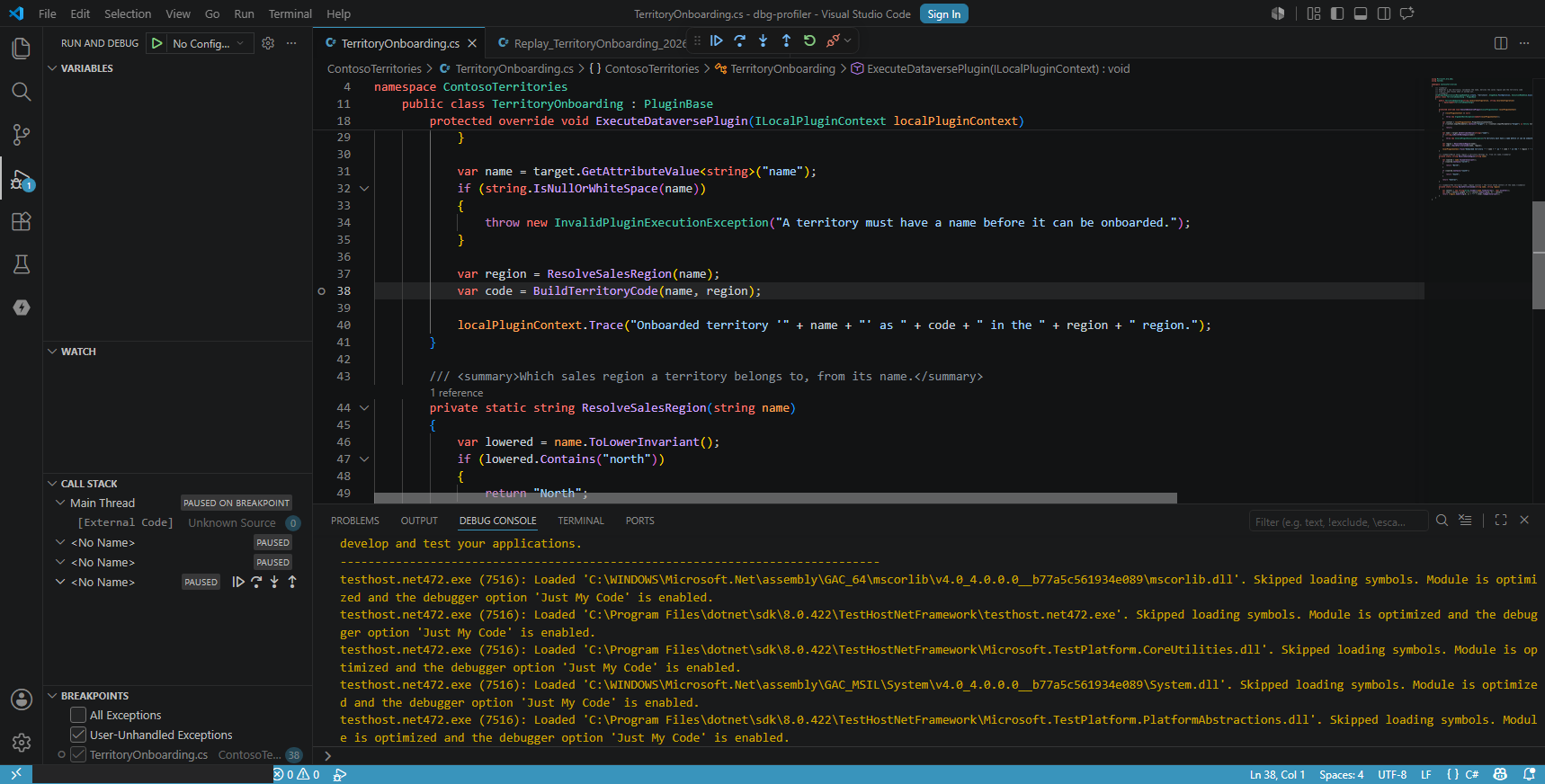Open disconnect options dropdown arrow
Screen dimensions: 1545x784
(848, 40)
